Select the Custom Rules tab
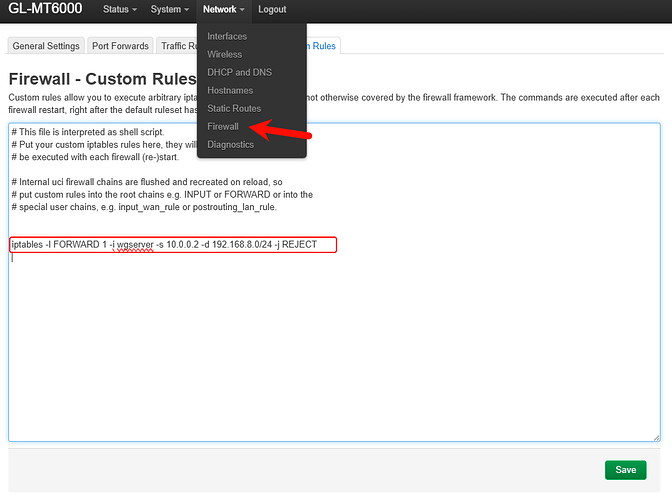Image resolution: width=672 pixels, height=500 pixels. [x=323, y=46]
